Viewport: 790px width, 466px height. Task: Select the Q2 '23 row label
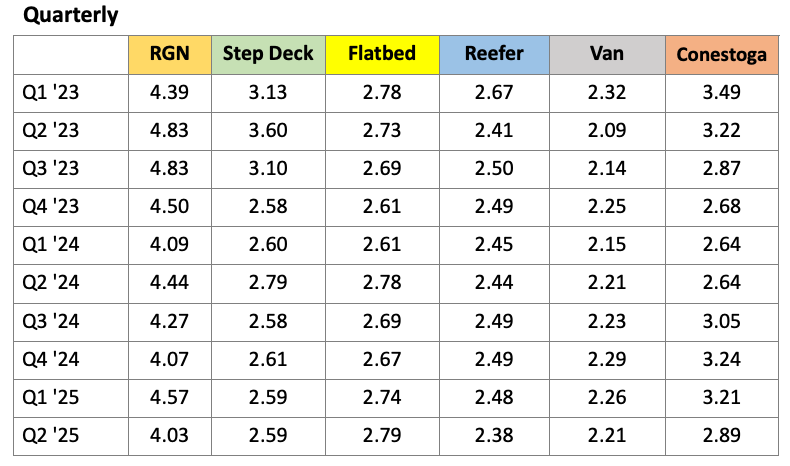click(x=50, y=131)
